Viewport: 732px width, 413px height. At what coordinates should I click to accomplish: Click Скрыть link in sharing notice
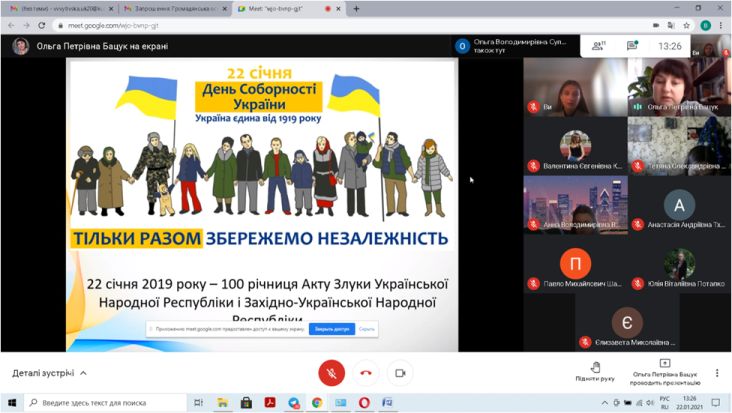pos(367,329)
